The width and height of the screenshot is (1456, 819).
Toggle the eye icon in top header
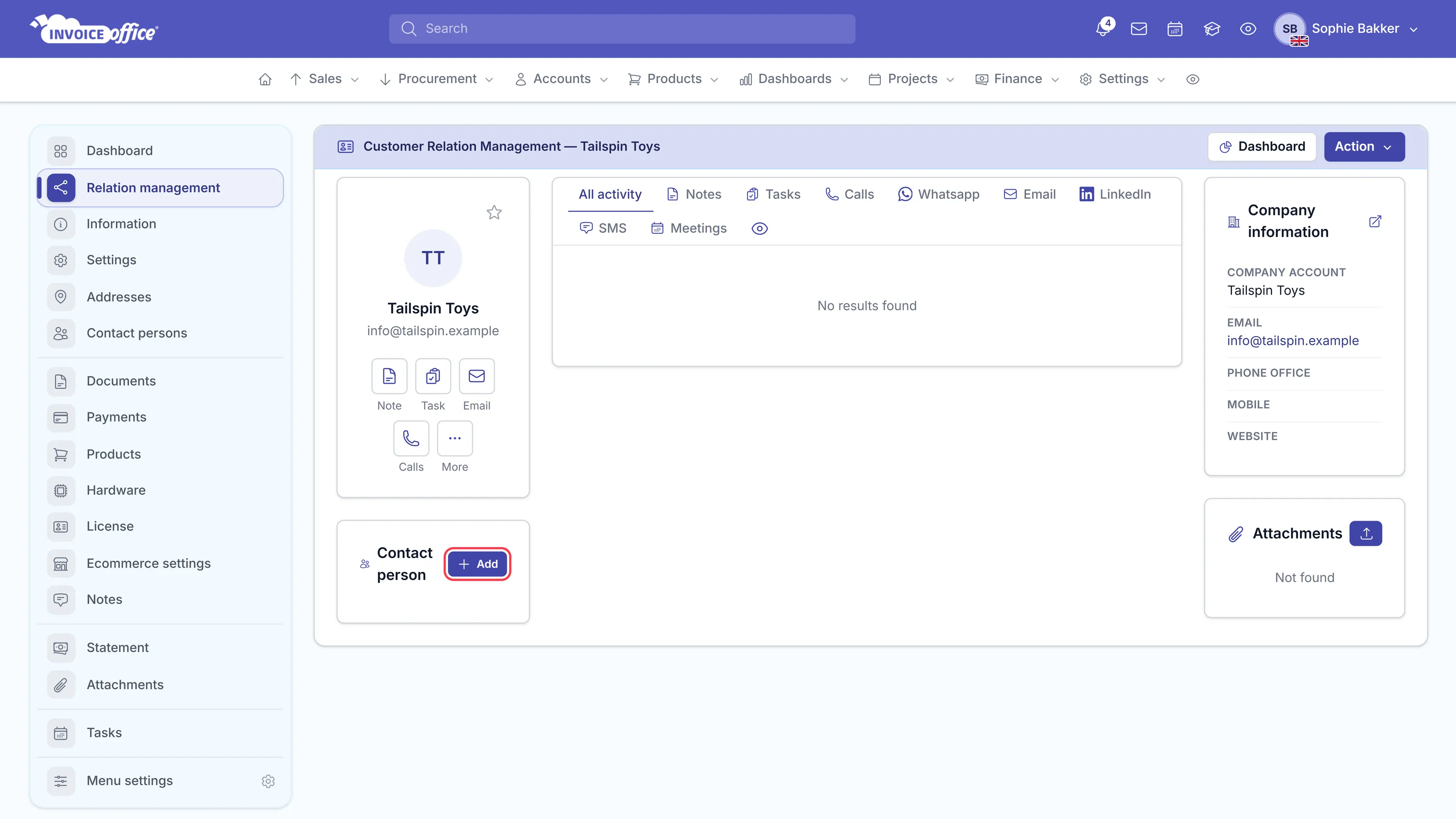pyautogui.click(x=1248, y=29)
